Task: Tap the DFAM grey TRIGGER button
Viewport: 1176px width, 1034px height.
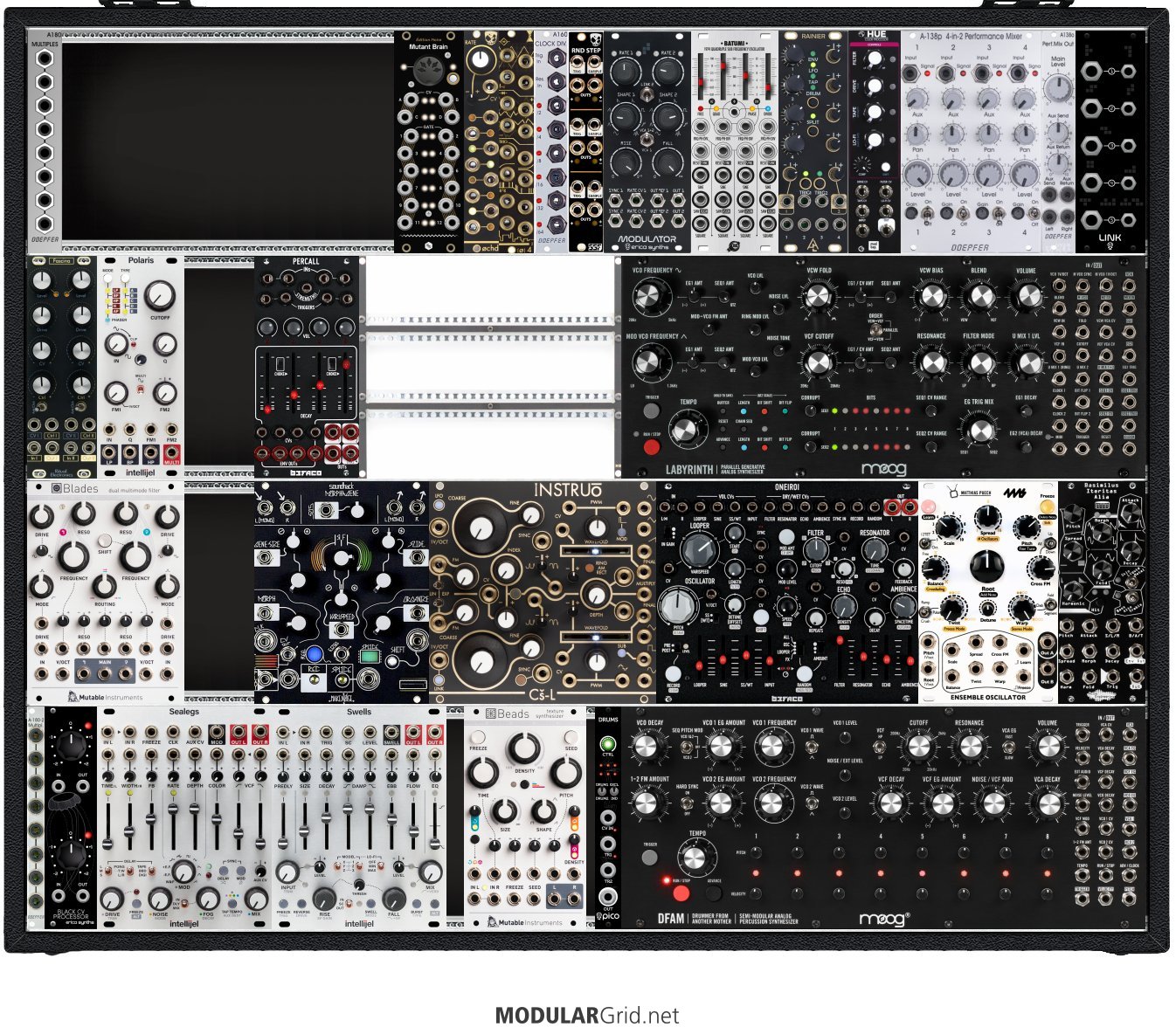Action: (x=649, y=858)
